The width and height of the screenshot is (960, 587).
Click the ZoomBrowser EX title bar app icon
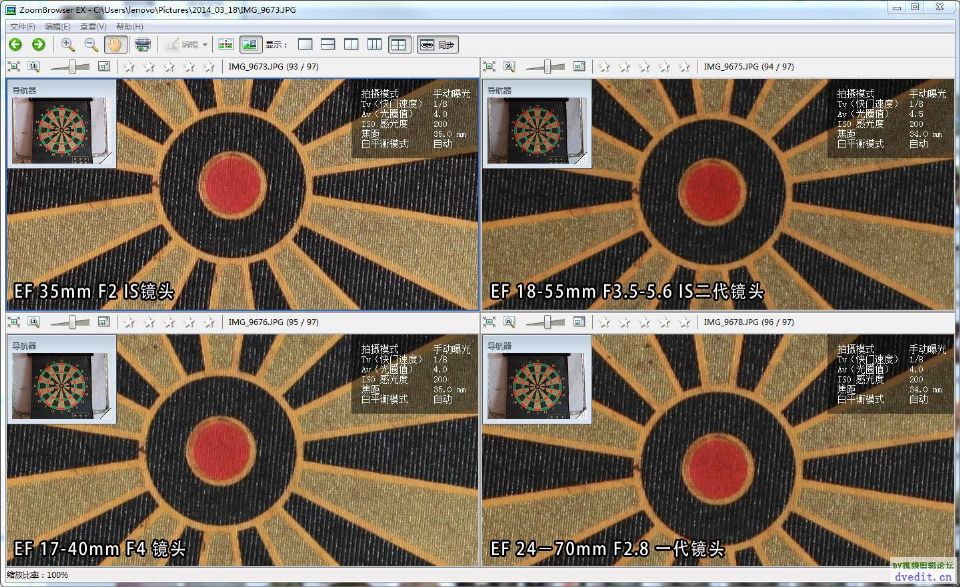(10, 9)
